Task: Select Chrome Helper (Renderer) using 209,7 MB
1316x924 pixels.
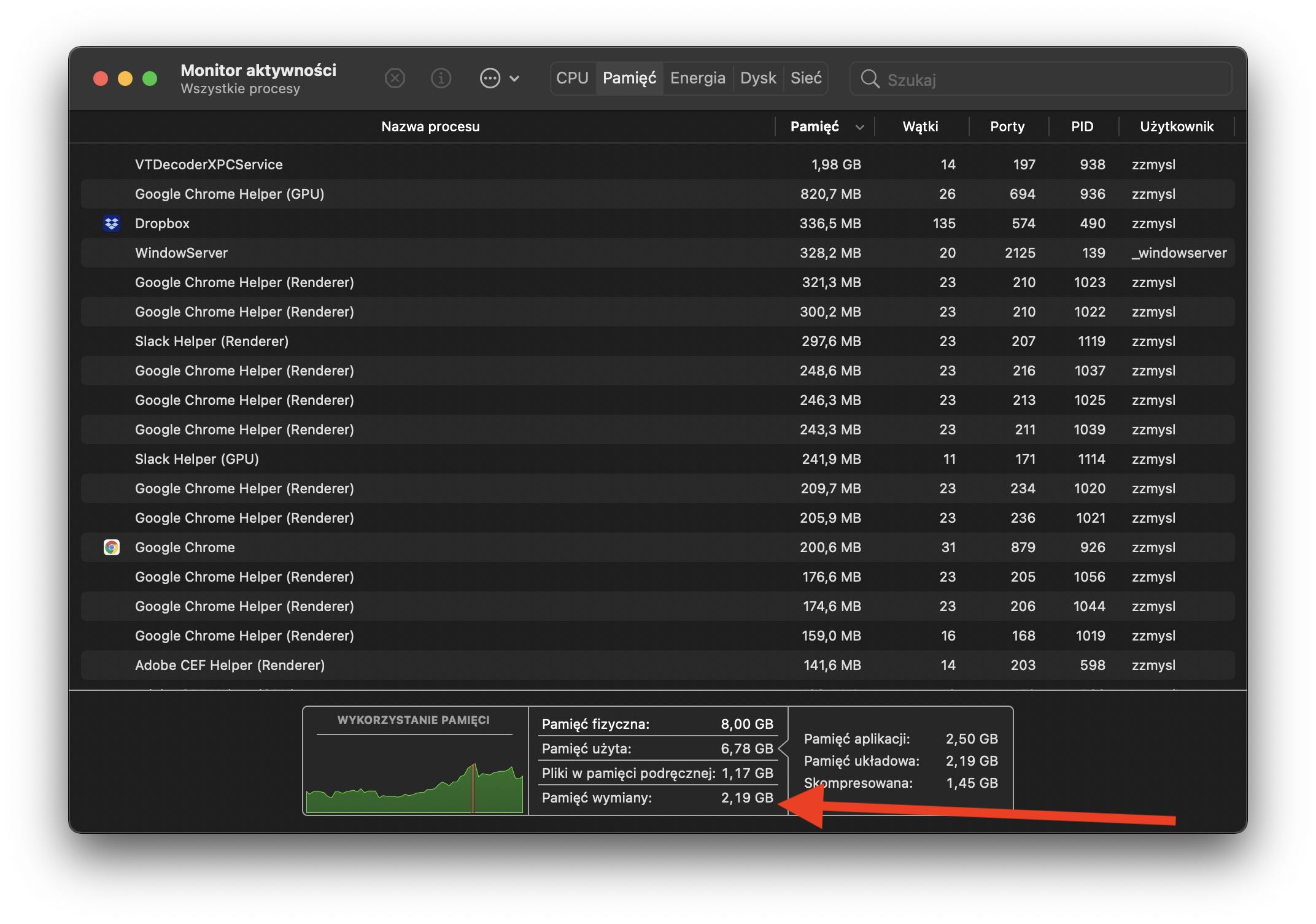Action: [x=658, y=488]
